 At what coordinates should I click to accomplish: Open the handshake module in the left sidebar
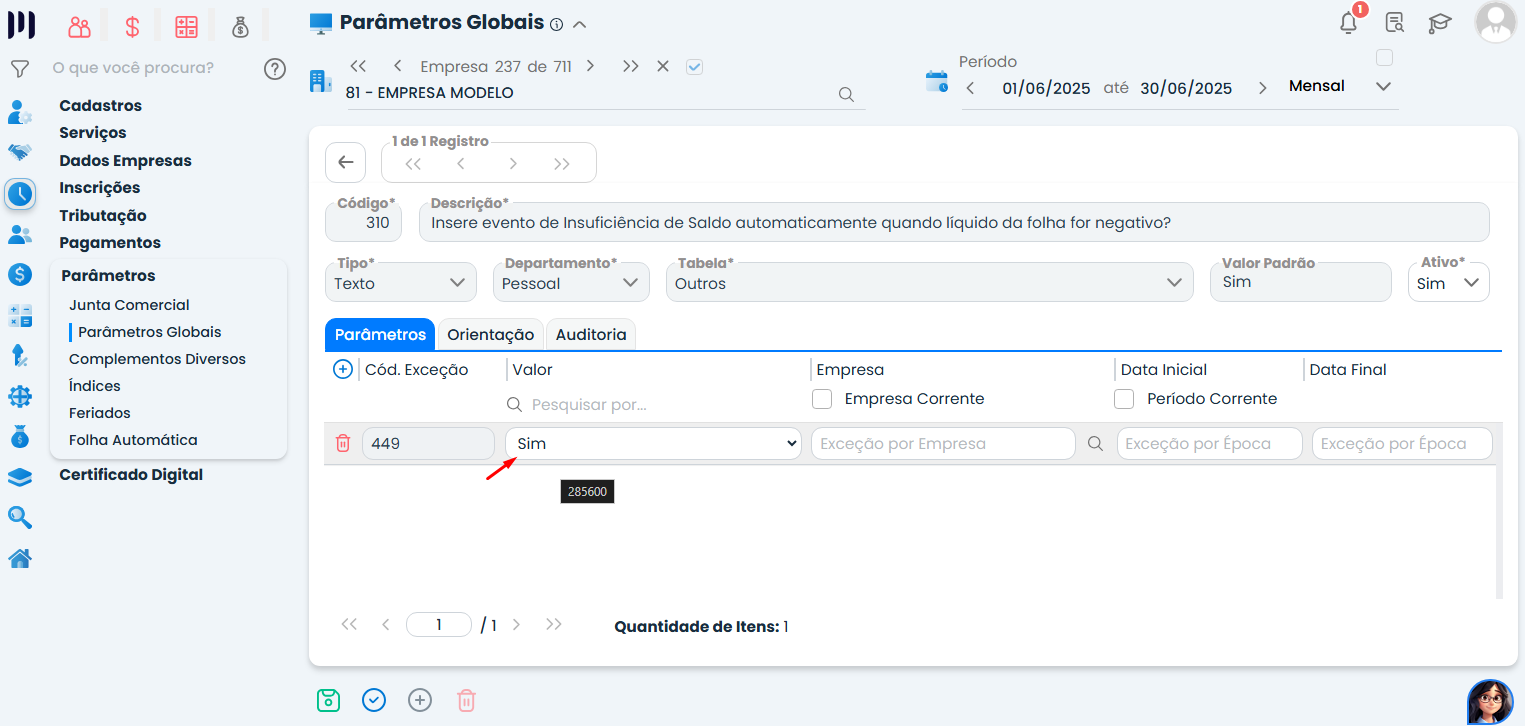(x=20, y=152)
